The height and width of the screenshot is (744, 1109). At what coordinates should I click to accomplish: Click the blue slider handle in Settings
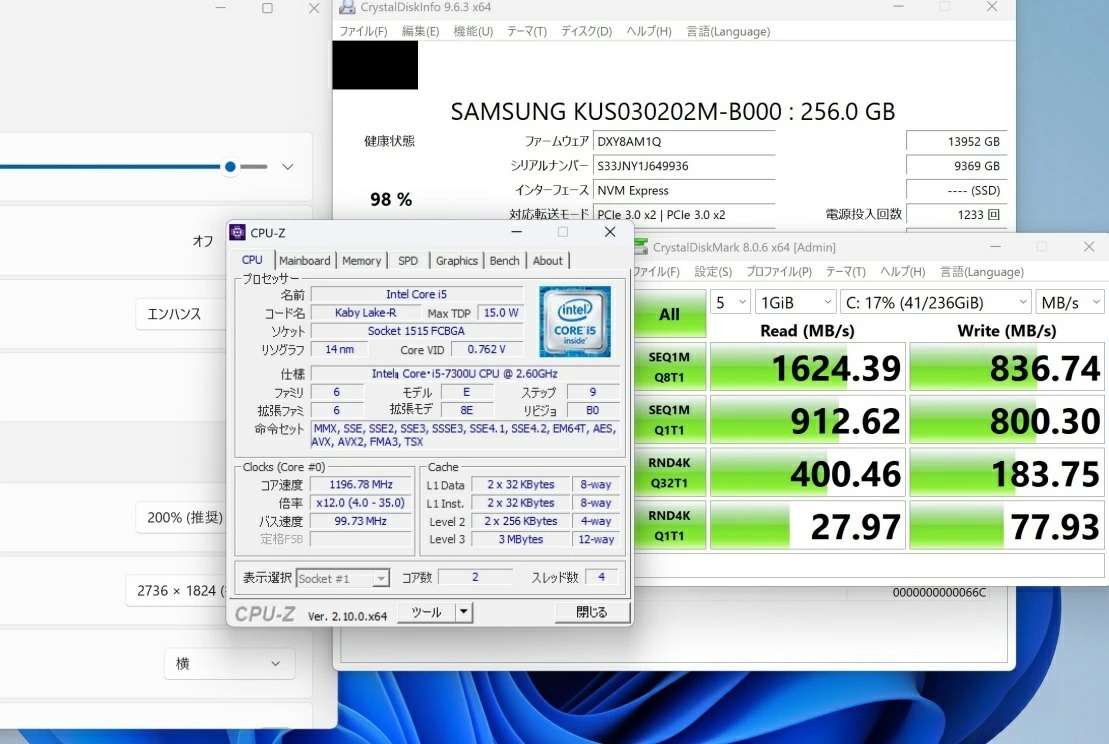point(230,167)
